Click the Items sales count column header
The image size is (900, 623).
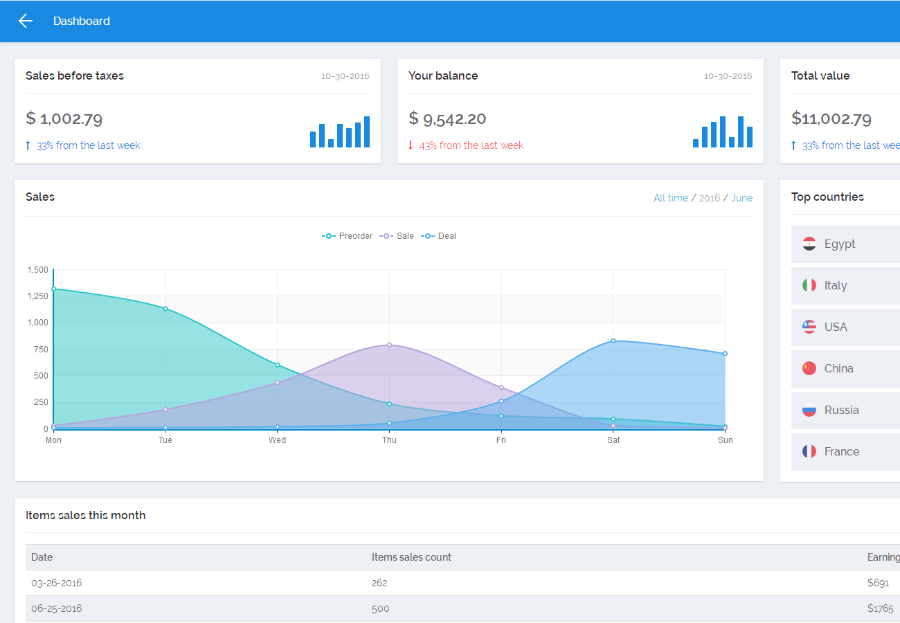[411, 557]
